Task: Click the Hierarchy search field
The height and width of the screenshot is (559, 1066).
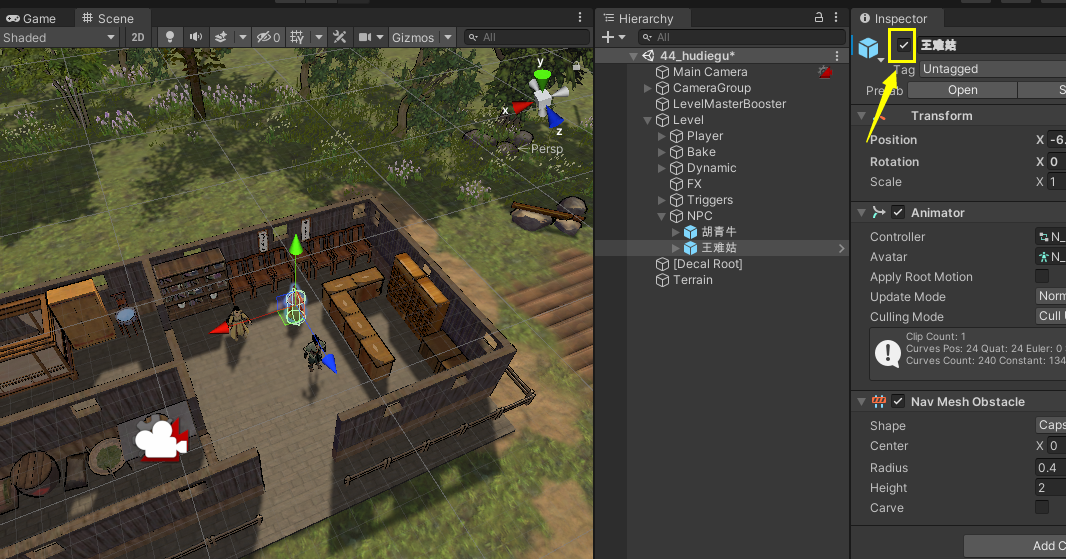Action: [741, 37]
